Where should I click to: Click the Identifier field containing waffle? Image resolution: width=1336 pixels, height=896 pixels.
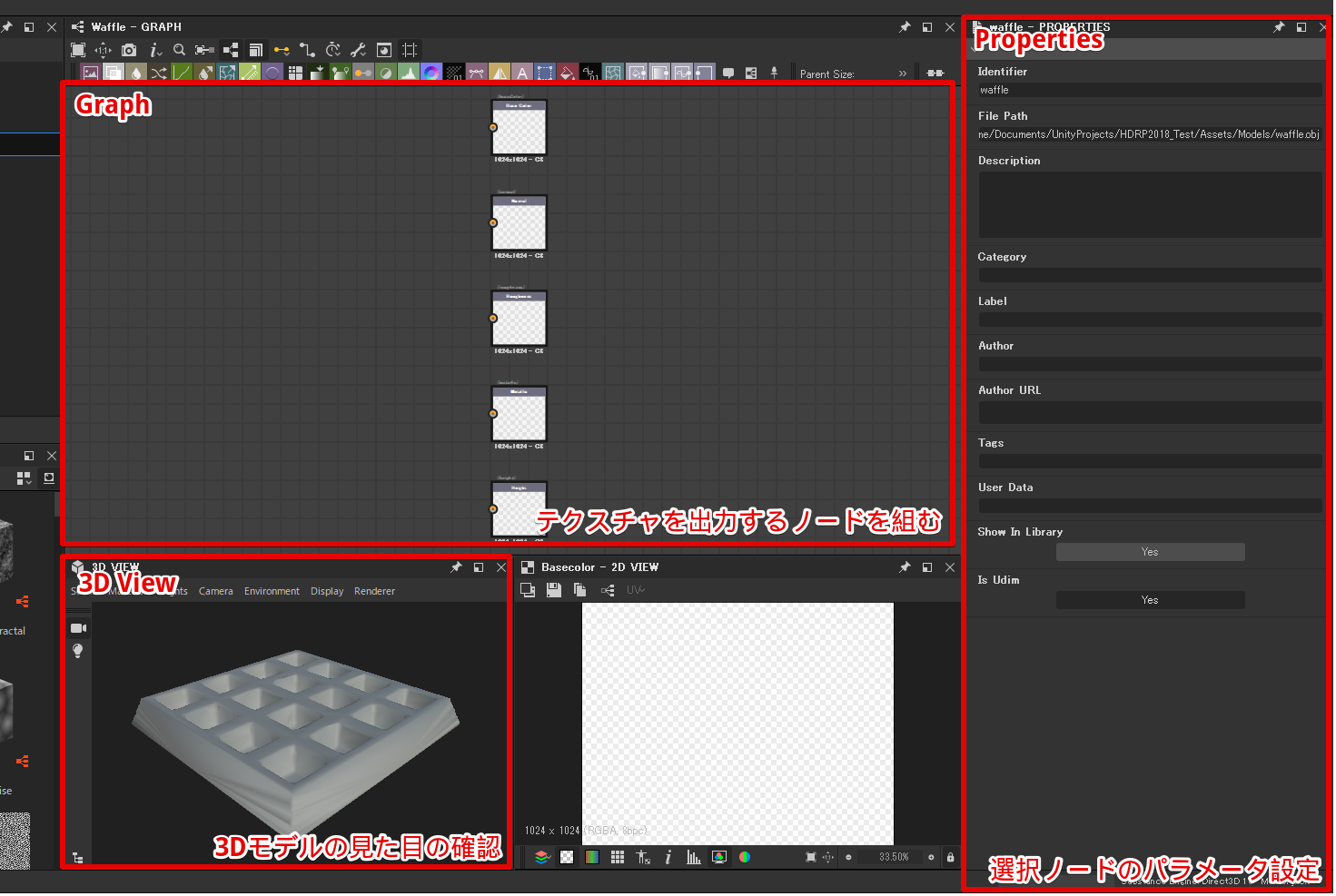(x=1150, y=91)
